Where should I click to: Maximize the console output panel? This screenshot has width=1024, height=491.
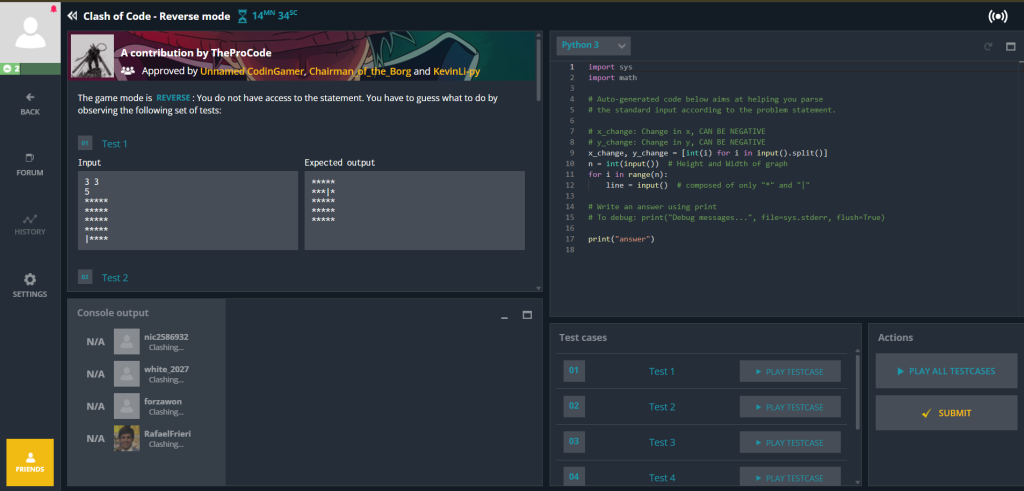point(527,315)
